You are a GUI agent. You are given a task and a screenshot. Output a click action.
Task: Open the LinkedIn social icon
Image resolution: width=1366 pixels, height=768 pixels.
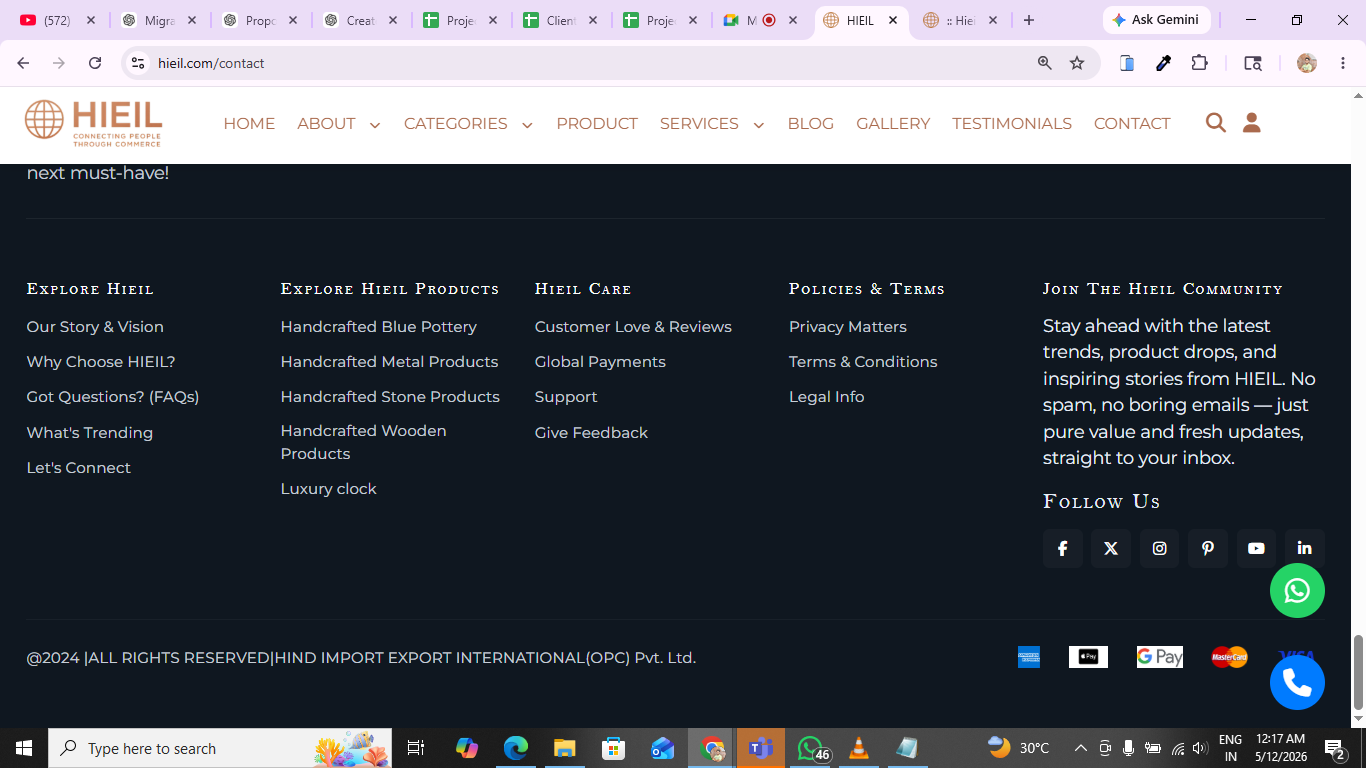[1305, 548]
